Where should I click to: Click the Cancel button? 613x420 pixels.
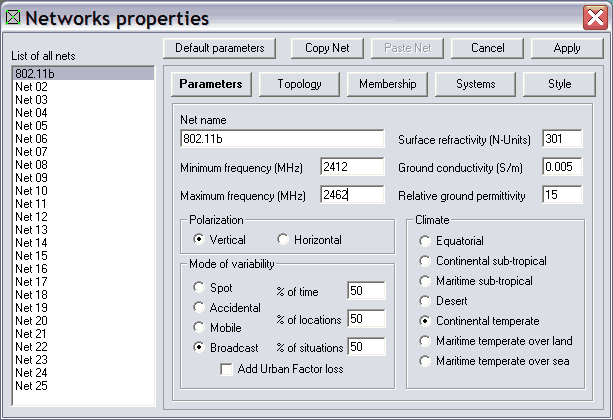(487, 48)
